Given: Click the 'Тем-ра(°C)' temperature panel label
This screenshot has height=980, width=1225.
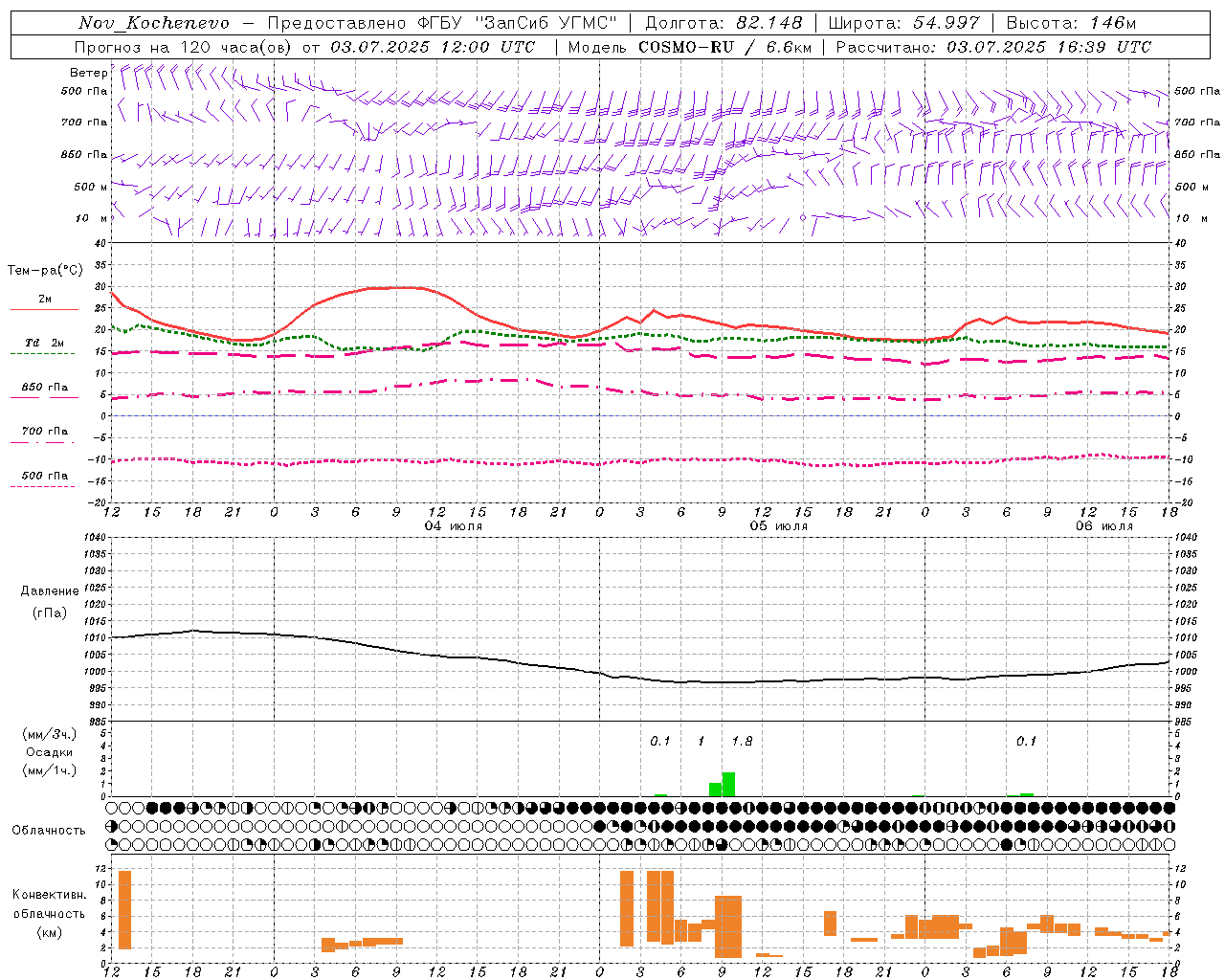Looking at the screenshot, I should [x=45, y=271].
